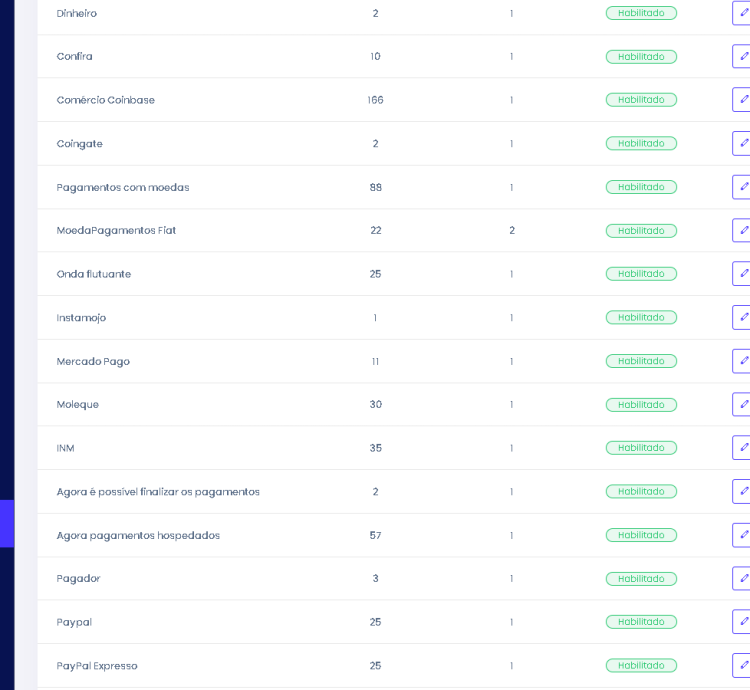This screenshot has width=750, height=690.
Task: Open edit icon for Coingate row
Action: tap(742, 143)
